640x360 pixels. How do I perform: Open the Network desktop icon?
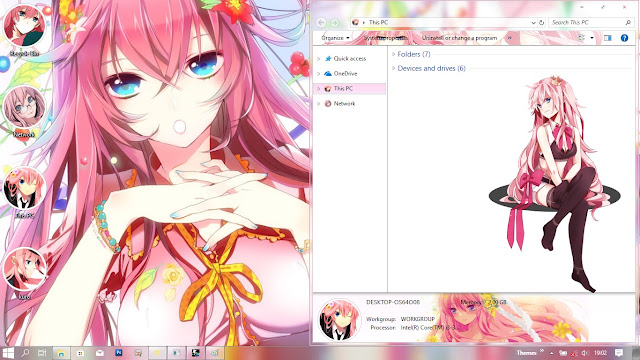point(24,111)
